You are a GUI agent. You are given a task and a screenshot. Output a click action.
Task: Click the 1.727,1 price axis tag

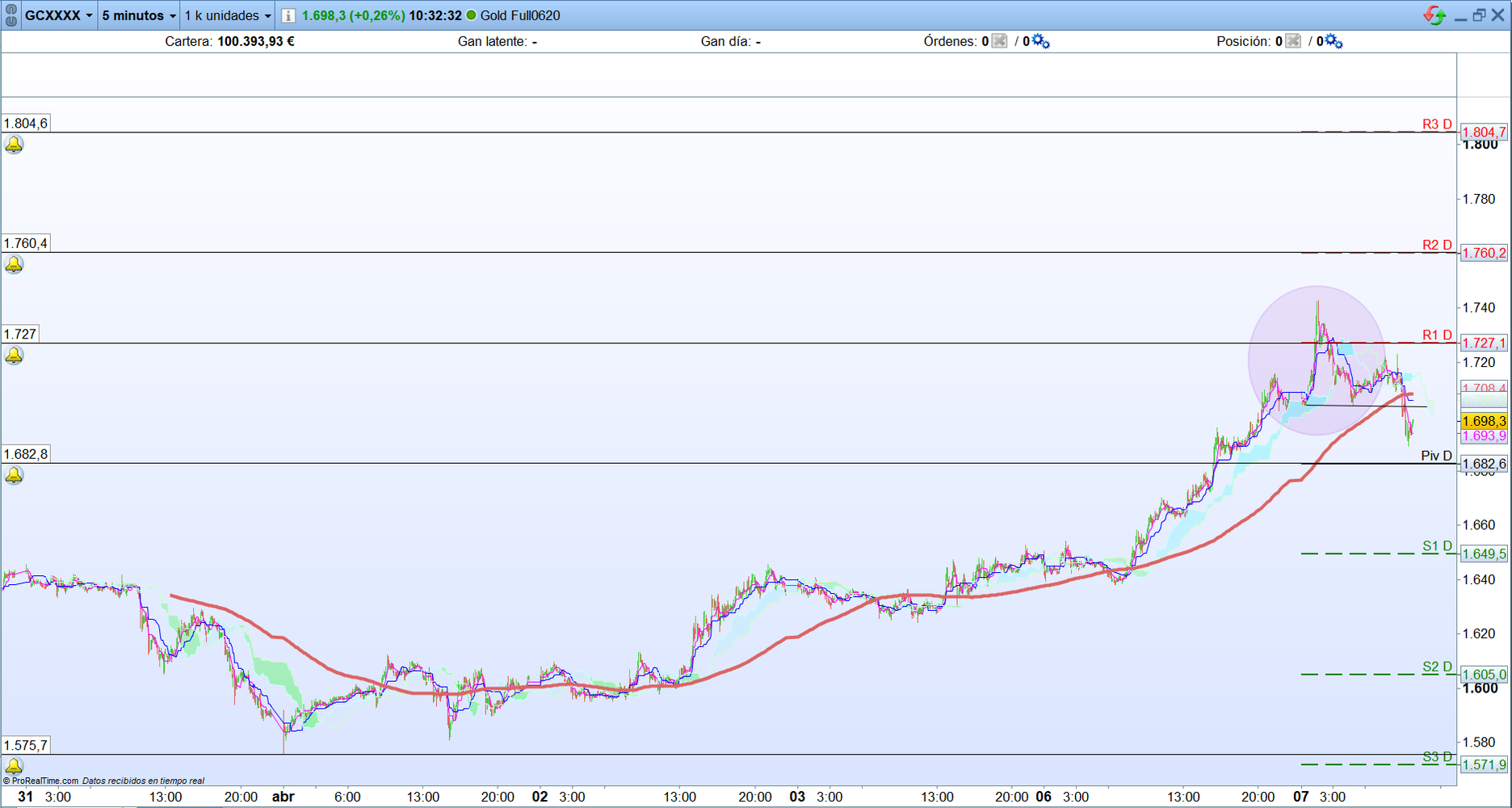(1484, 343)
